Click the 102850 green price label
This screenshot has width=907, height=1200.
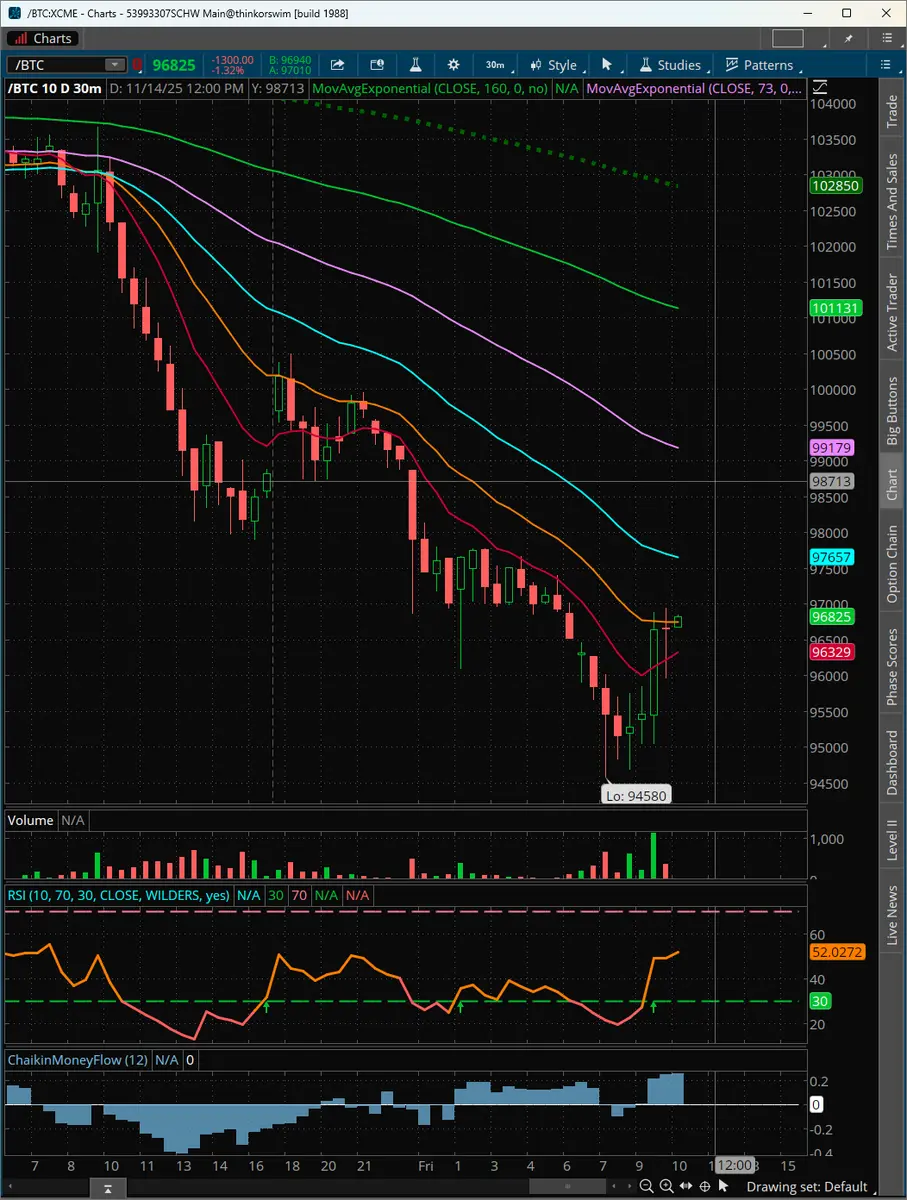pos(836,186)
